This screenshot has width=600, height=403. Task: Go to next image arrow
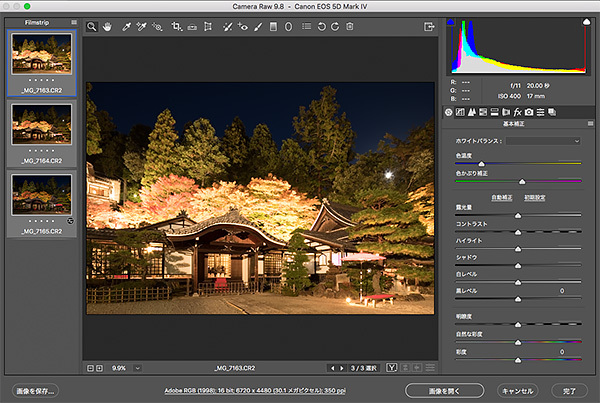click(342, 368)
